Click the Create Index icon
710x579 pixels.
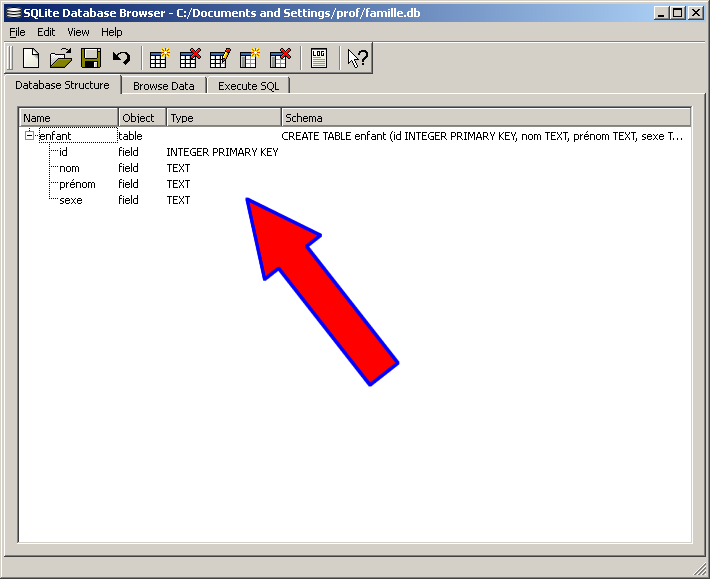250,58
